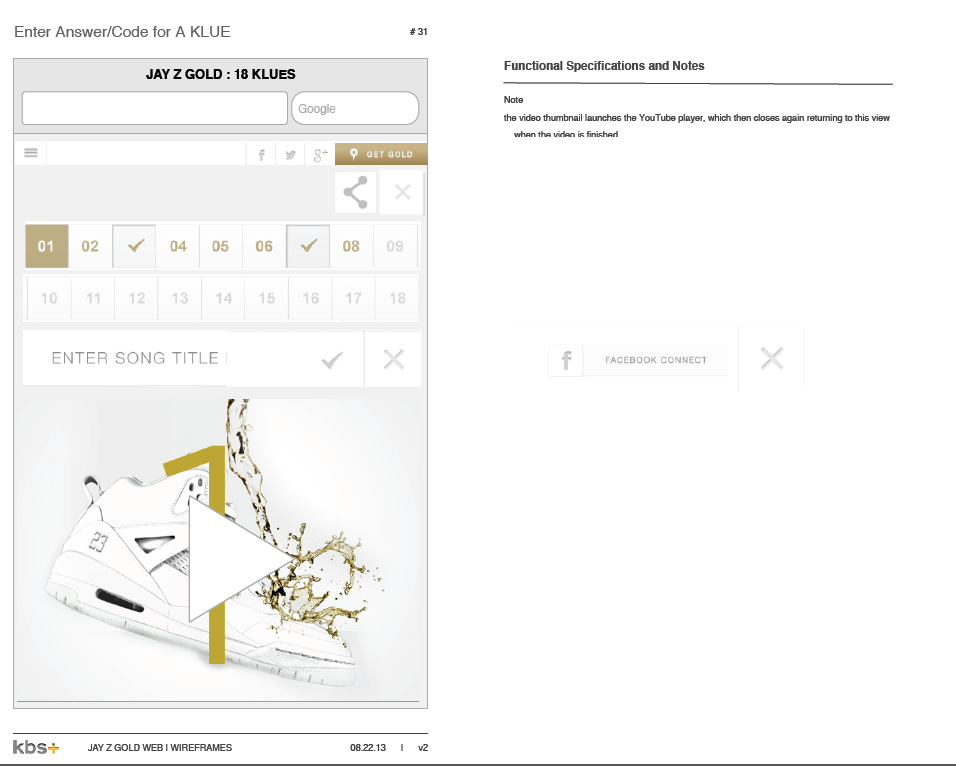
Task: Select locked klue 15
Action: coord(266,298)
